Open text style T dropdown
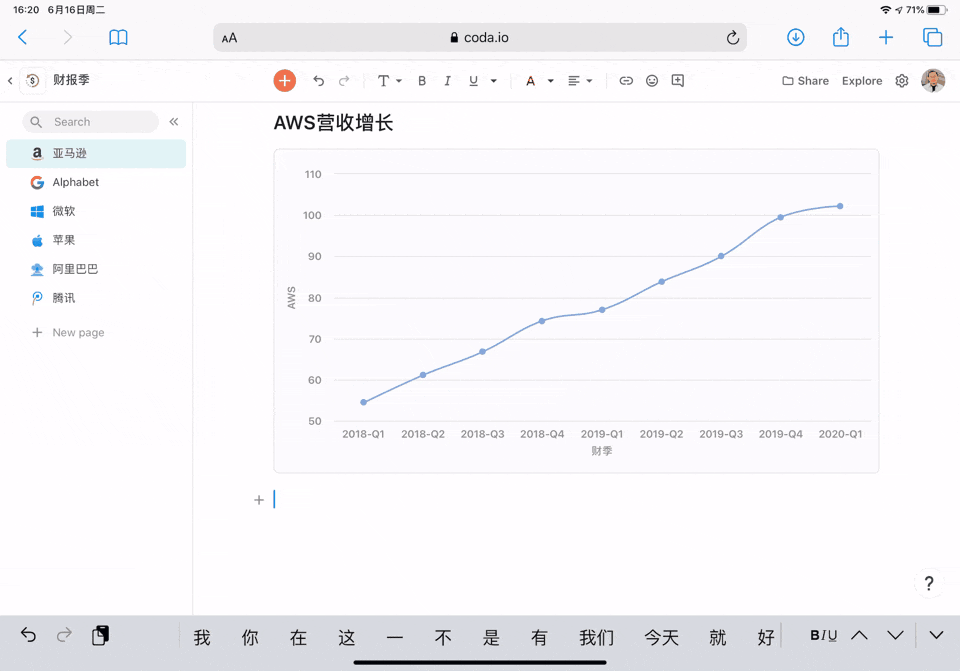Image resolution: width=960 pixels, height=671 pixels. (389, 81)
